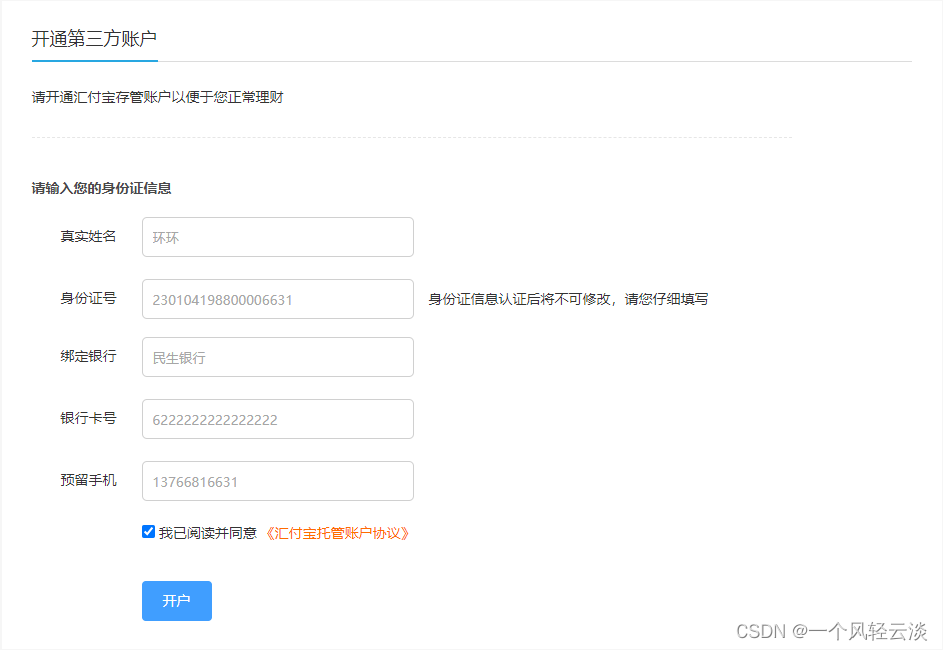Screen dimensions: 943x650
Task: Uncheck the 我已阅读并同意 checkbox
Action: 149,532
